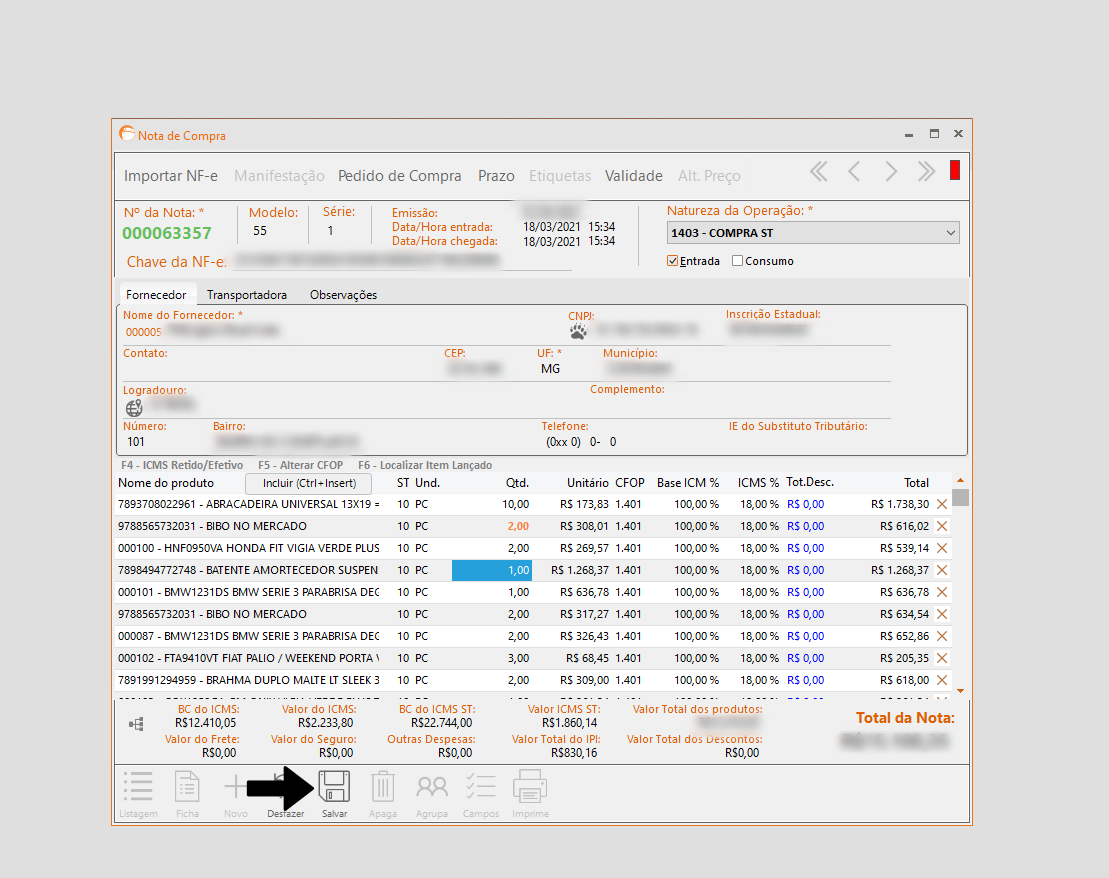Click F4 - ICMS Retido/Efetivo shortcut
This screenshot has width=1109, height=878.
182,465
